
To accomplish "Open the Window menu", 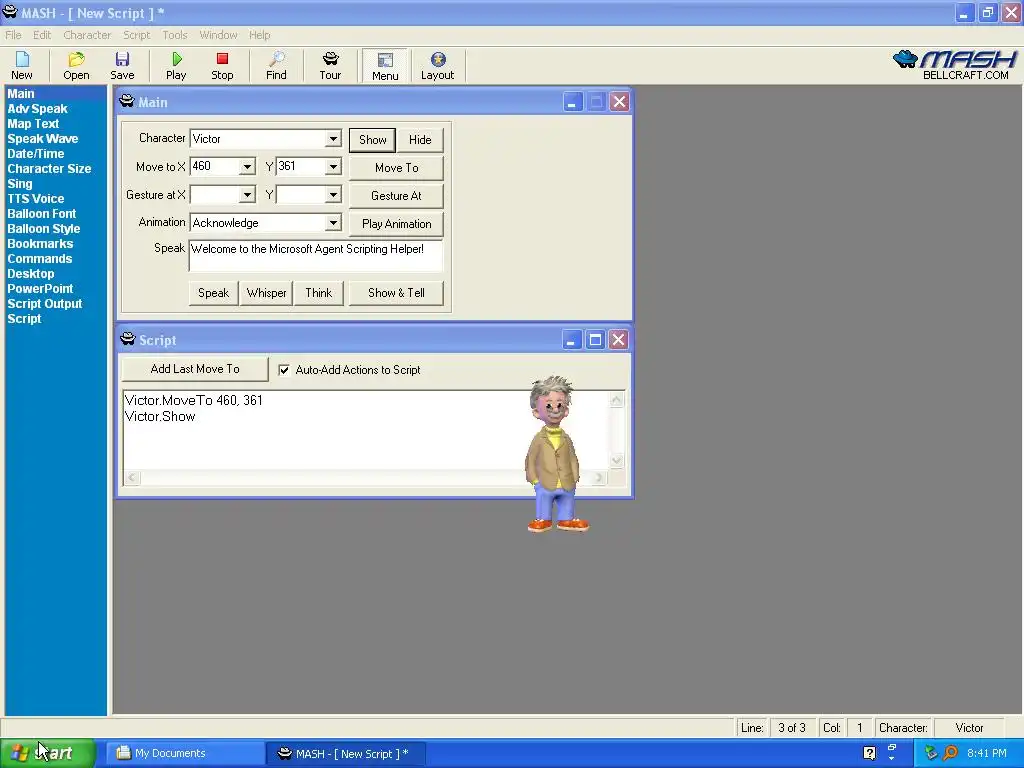I will [x=218, y=35].
